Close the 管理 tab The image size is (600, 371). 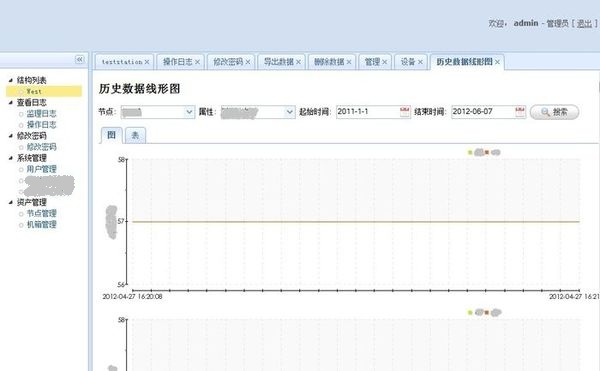point(385,62)
